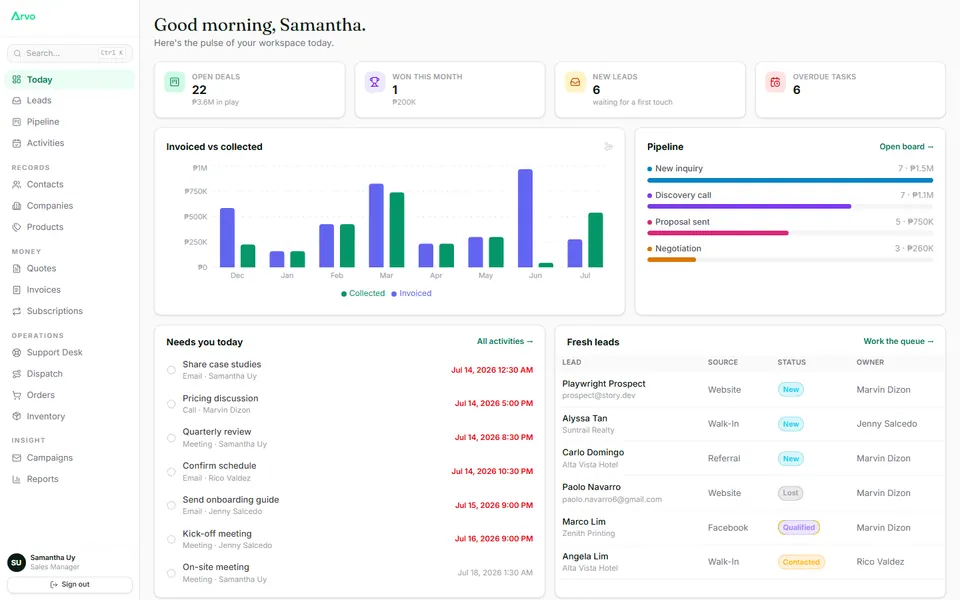Click the Discovery call progress bar

click(x=790, y=207)
